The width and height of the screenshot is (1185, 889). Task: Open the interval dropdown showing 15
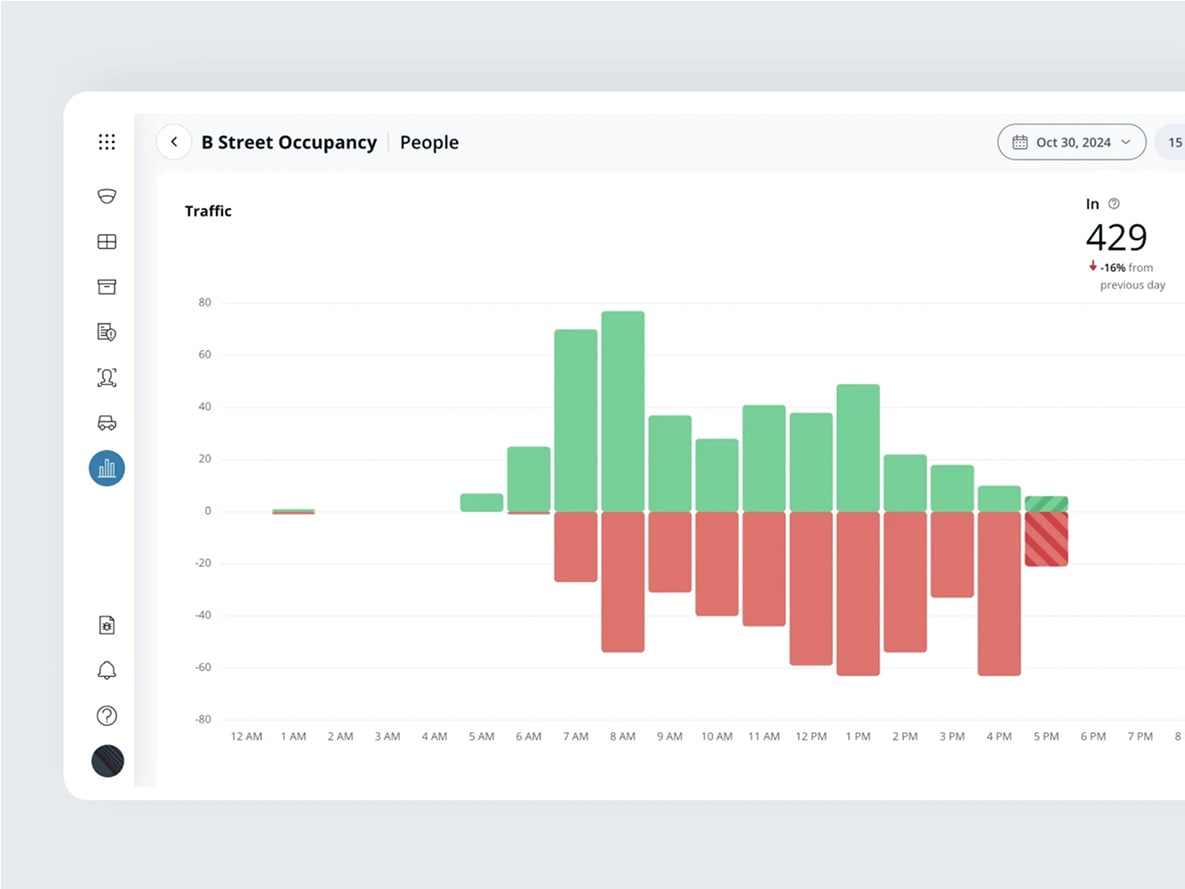(x=1172, y=142)
